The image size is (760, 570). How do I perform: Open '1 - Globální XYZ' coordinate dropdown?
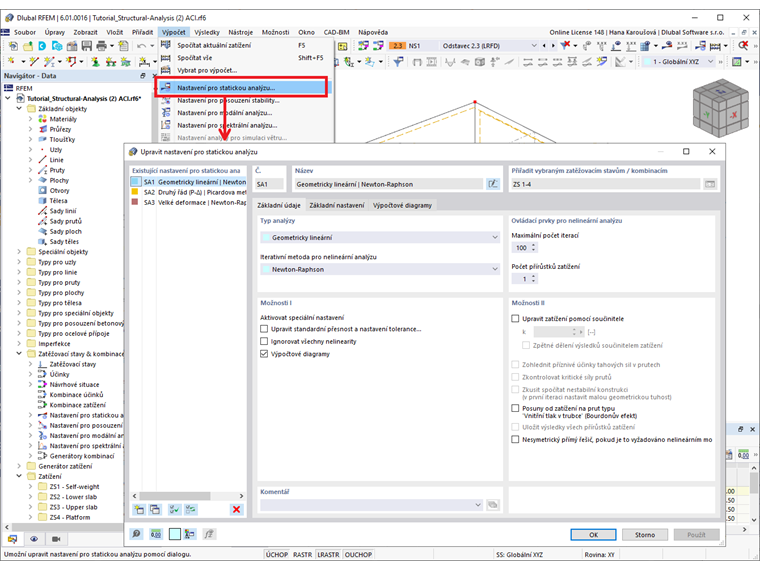pyautogui.click(x=679, y=62)
